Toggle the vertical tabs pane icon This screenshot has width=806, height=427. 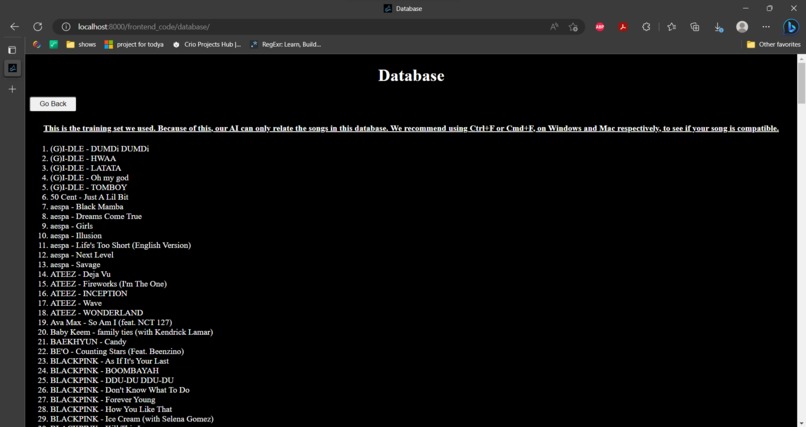(x=12, y=50)
